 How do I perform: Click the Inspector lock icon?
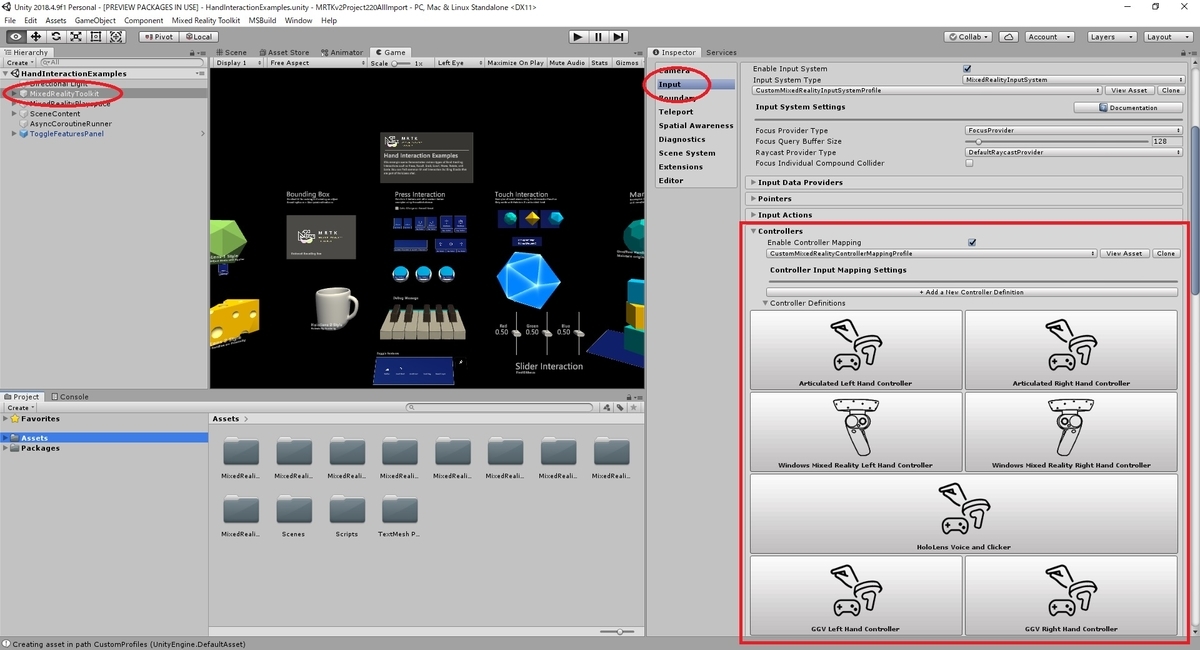[1181, 52]
